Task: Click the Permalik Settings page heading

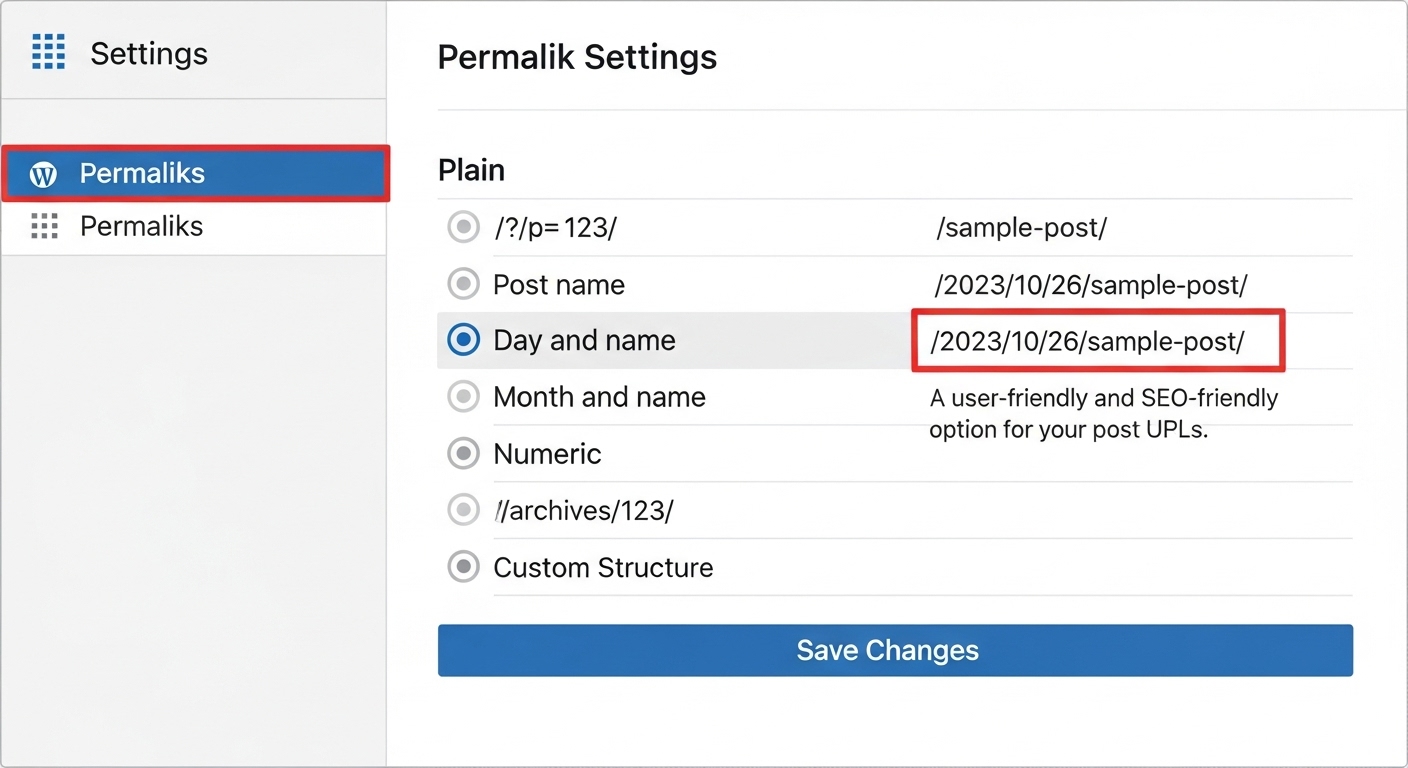Action: [x=577, y=57]
